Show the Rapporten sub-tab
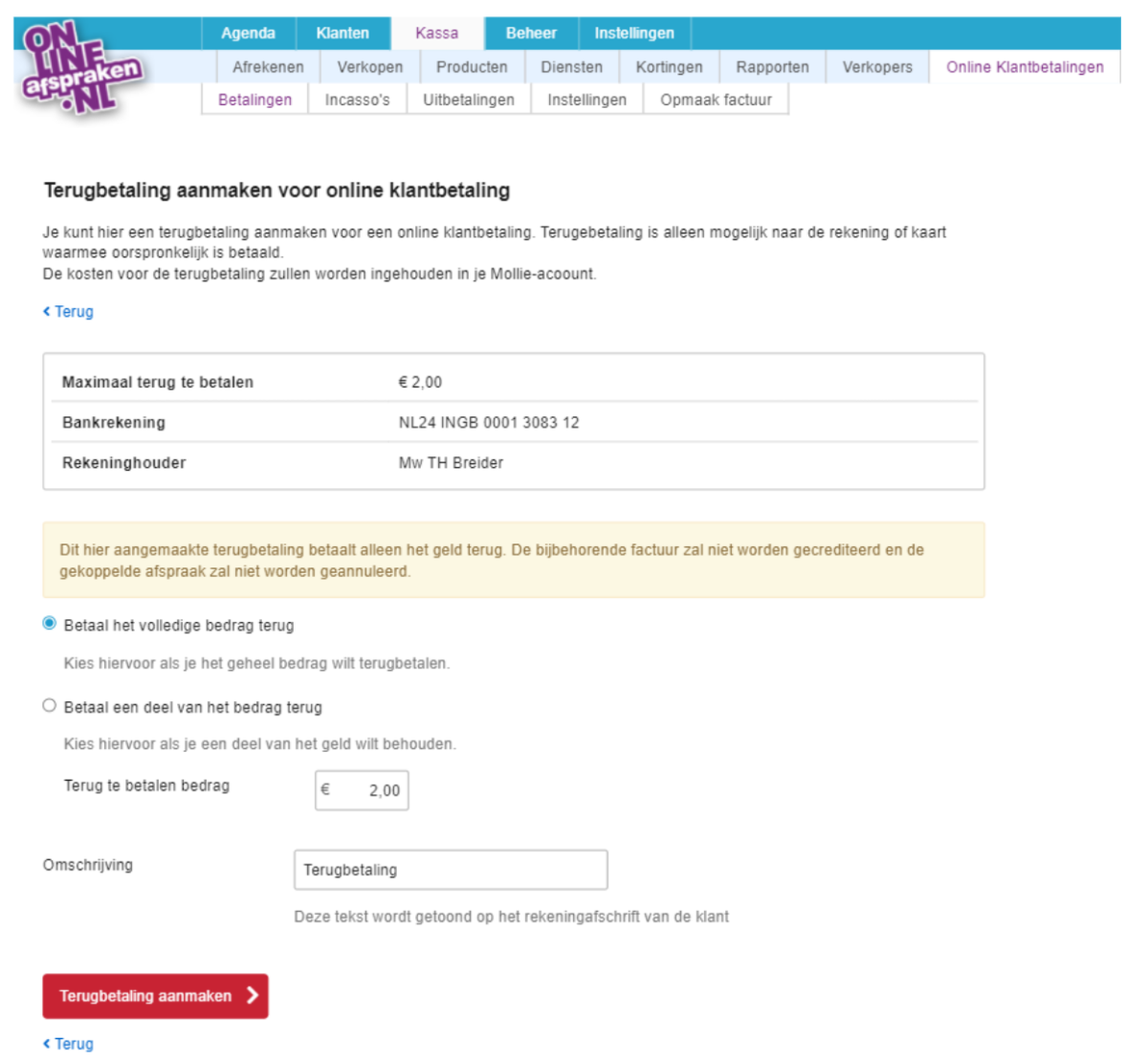 [x=772, y=67]
